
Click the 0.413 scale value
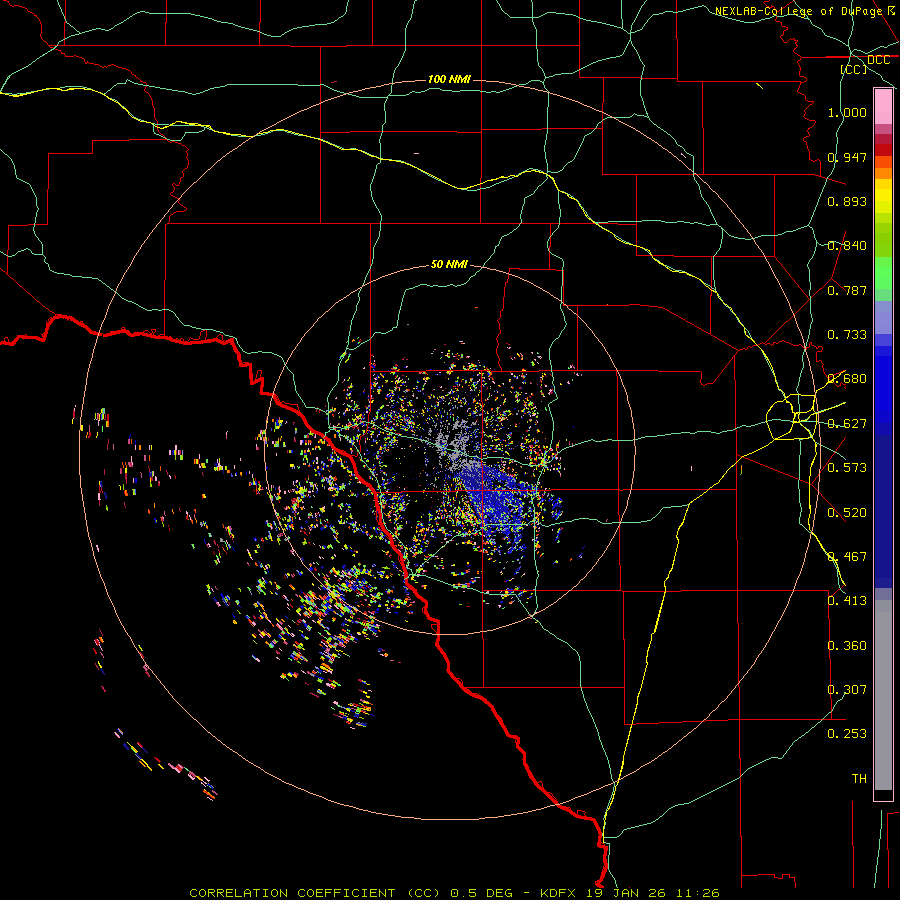847,601
